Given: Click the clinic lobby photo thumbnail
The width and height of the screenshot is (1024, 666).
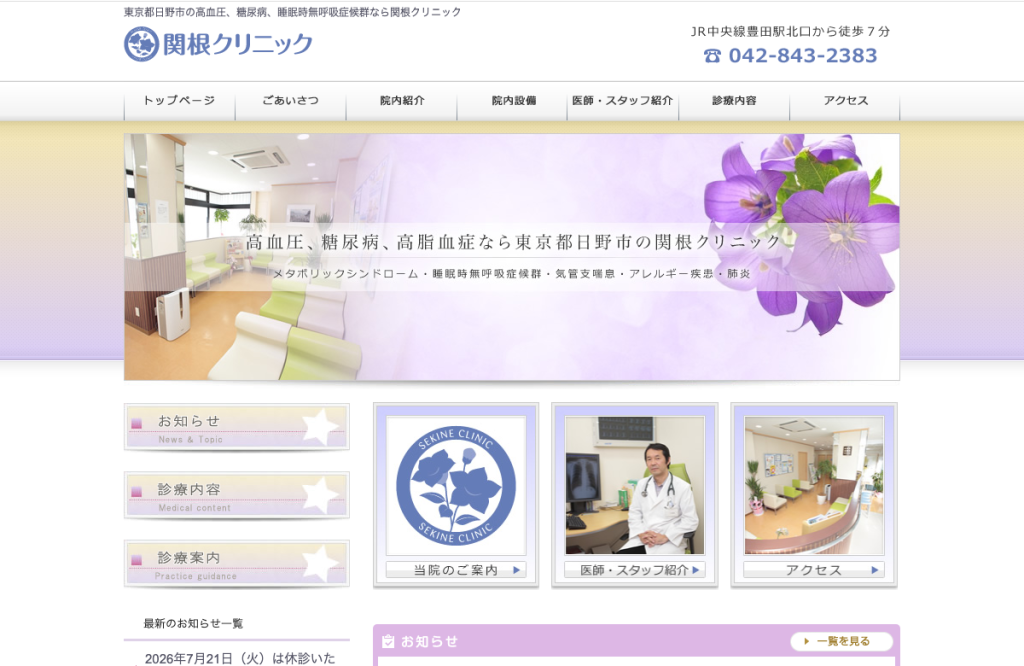Looking at the screenshot, I should click(x=814, y=486).
